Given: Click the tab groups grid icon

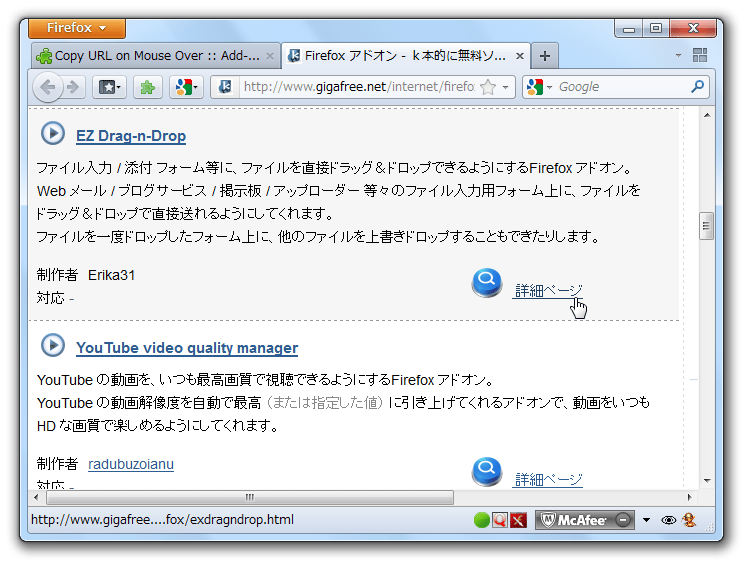Looking at the screenshot, I should (699, 55).
